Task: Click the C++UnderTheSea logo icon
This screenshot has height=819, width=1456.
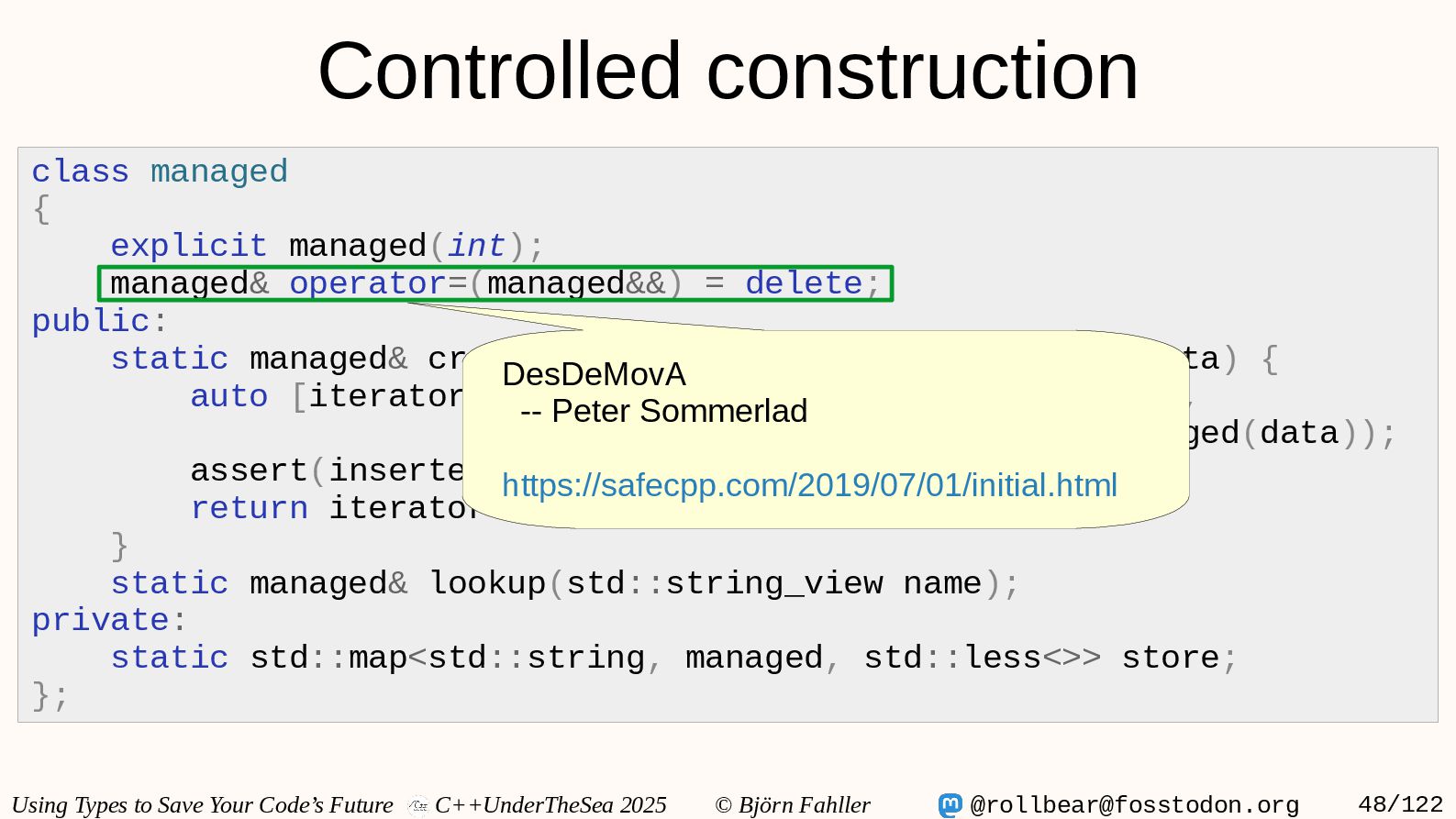Action: tap(418, 806)
